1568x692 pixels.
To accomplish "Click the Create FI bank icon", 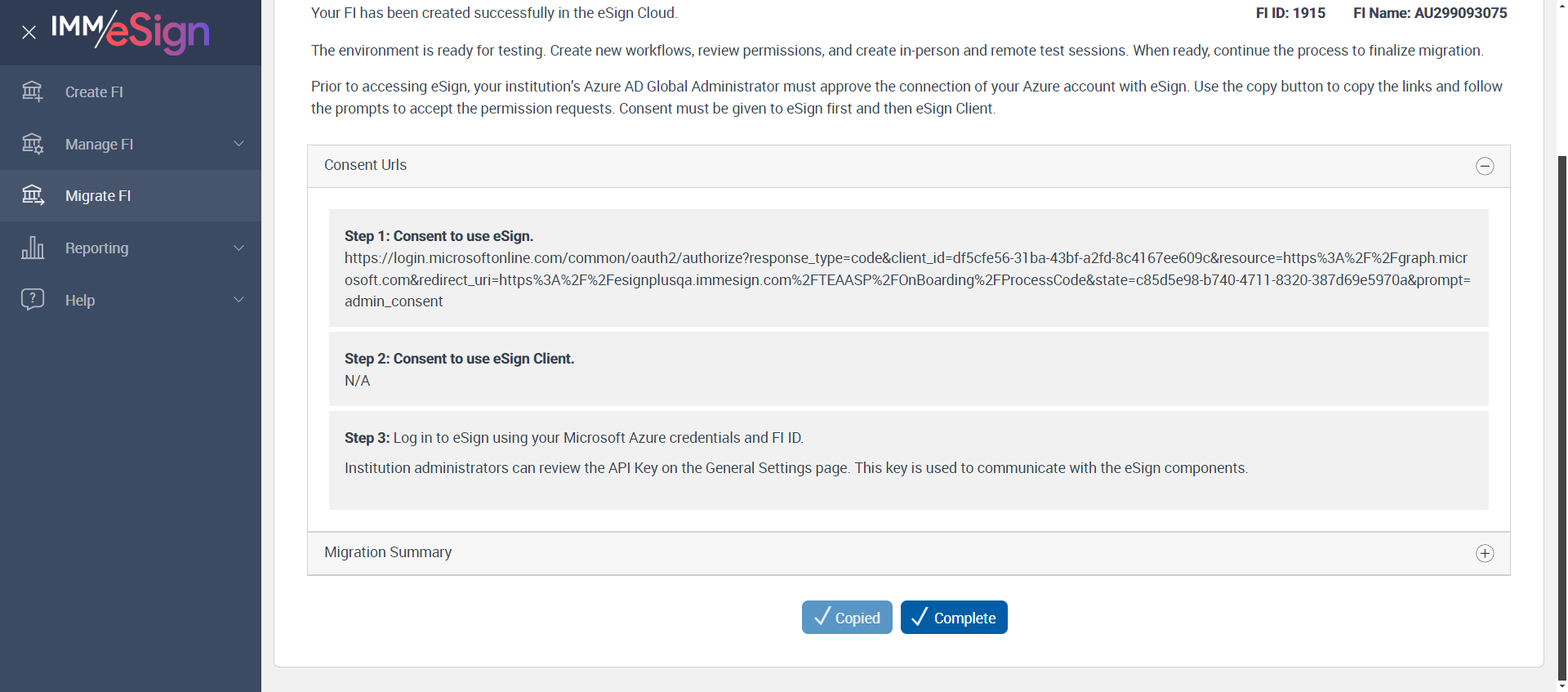I will click(x=33, y=92).
